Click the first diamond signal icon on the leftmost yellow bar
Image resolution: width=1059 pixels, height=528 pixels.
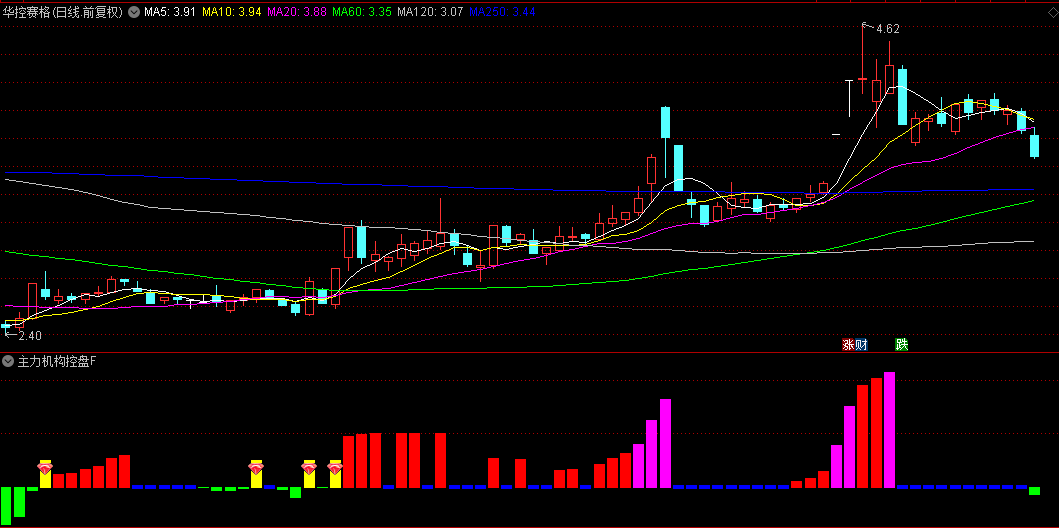point(45,467)
